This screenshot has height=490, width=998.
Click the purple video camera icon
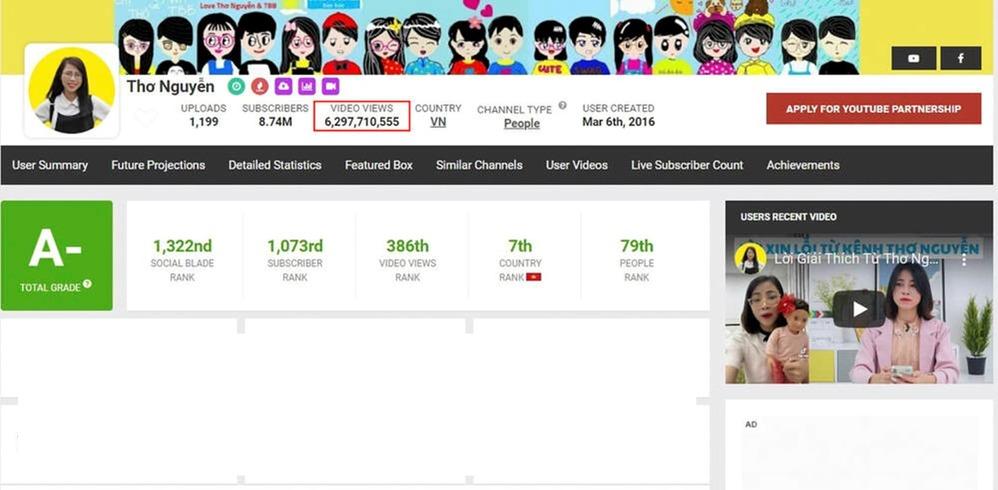point(331,87)
